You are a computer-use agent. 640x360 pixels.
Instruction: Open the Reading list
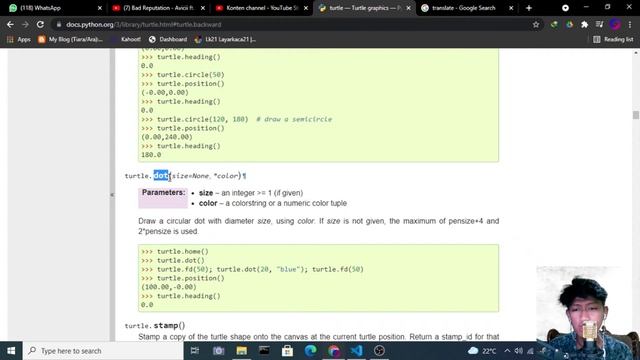[613, 39]
